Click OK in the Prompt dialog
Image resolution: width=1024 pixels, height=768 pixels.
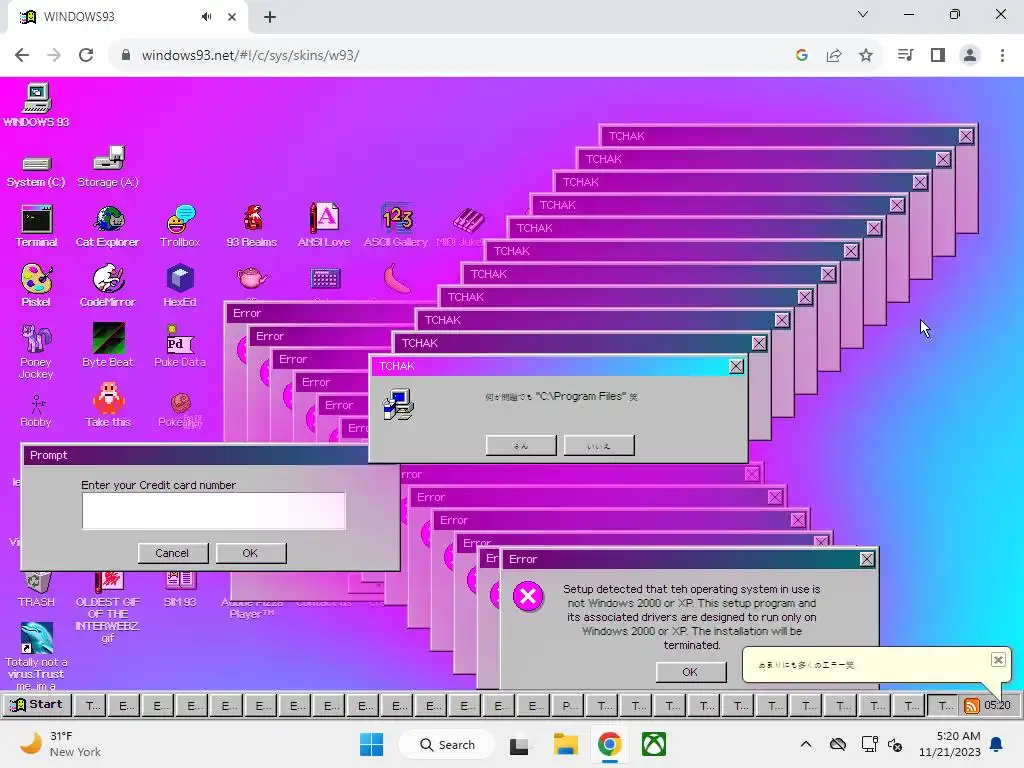coord(250,553)
